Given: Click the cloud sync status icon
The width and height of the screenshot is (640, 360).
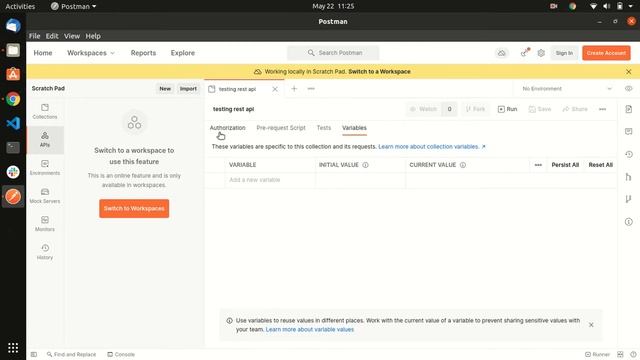Looking at the screenshot, I should pos(502,53).
